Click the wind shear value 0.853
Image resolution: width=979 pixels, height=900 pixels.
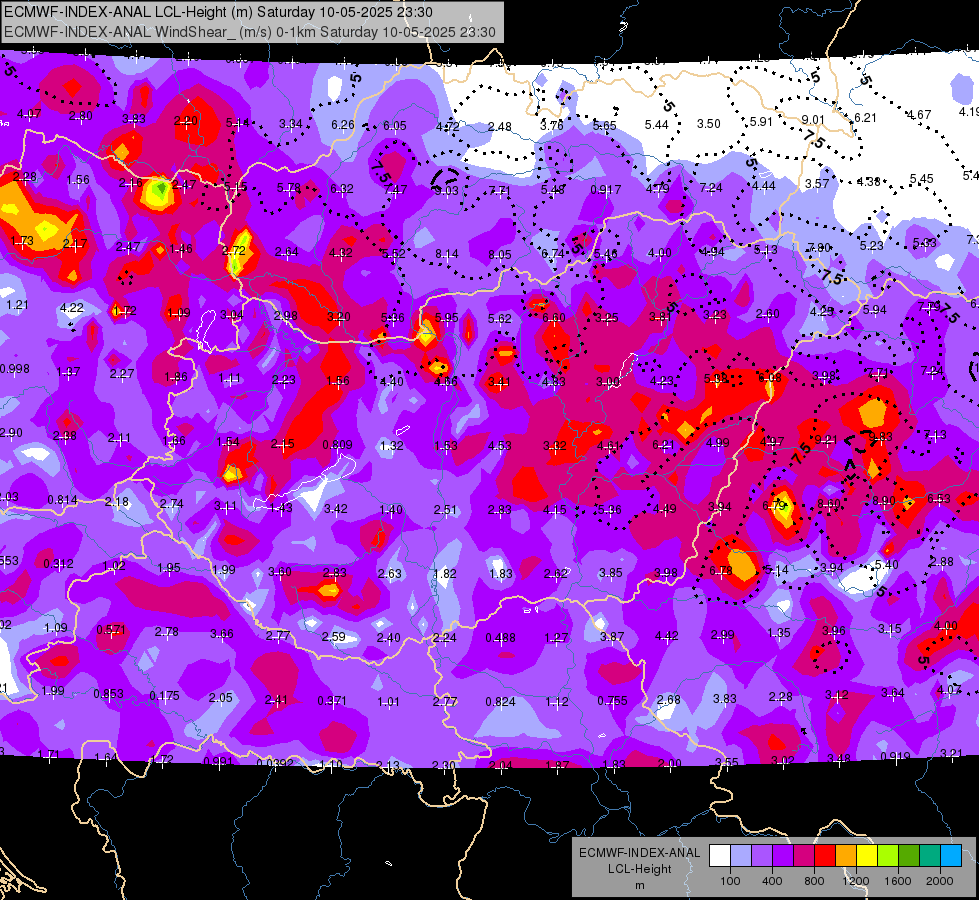109,694
